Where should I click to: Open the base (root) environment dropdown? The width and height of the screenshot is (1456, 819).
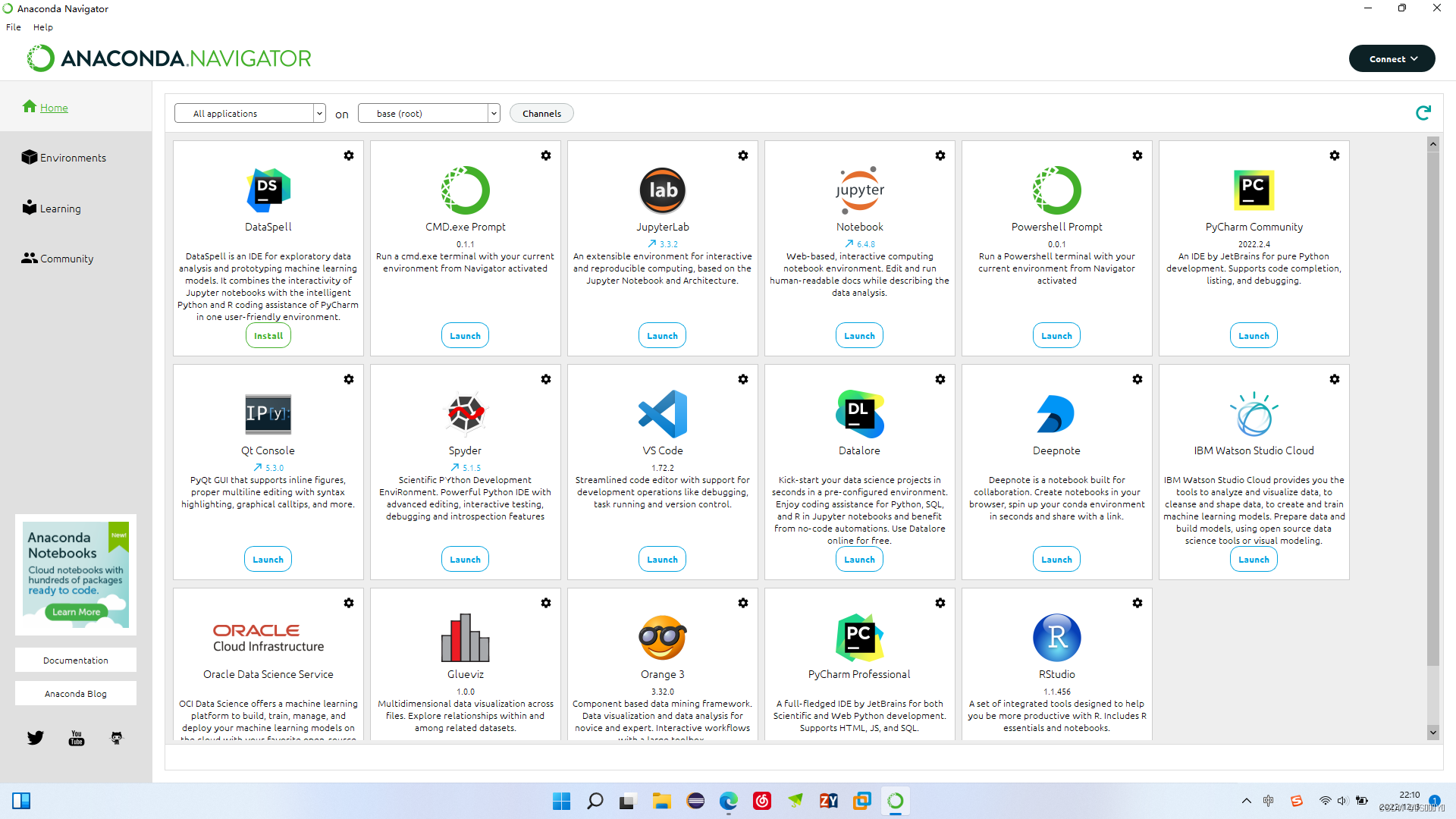(x=429, y=114)
